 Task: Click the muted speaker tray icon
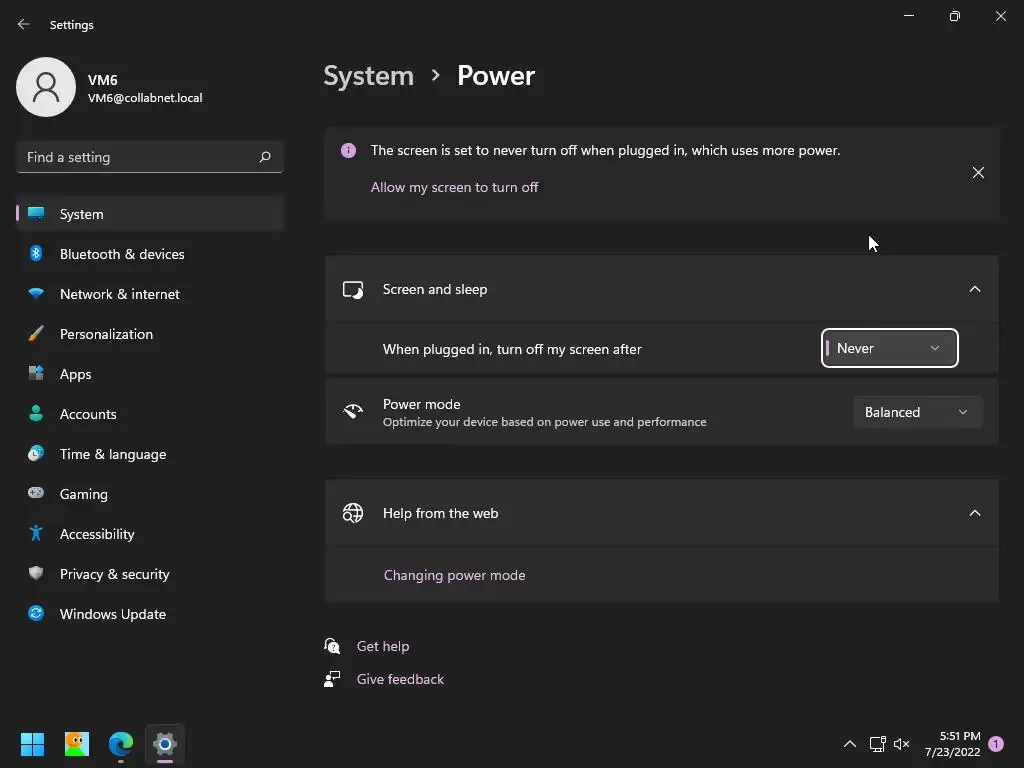click(901, 744)
